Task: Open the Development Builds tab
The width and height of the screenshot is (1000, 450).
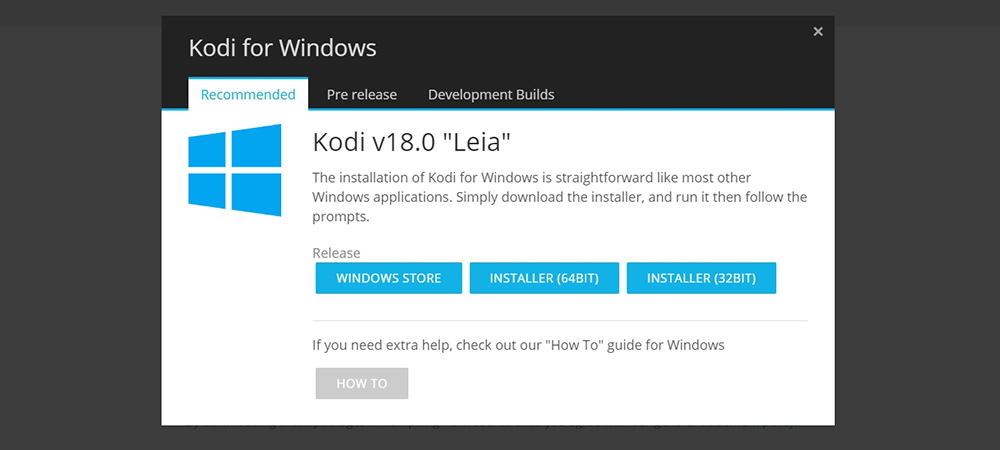Action: (491, 94)
